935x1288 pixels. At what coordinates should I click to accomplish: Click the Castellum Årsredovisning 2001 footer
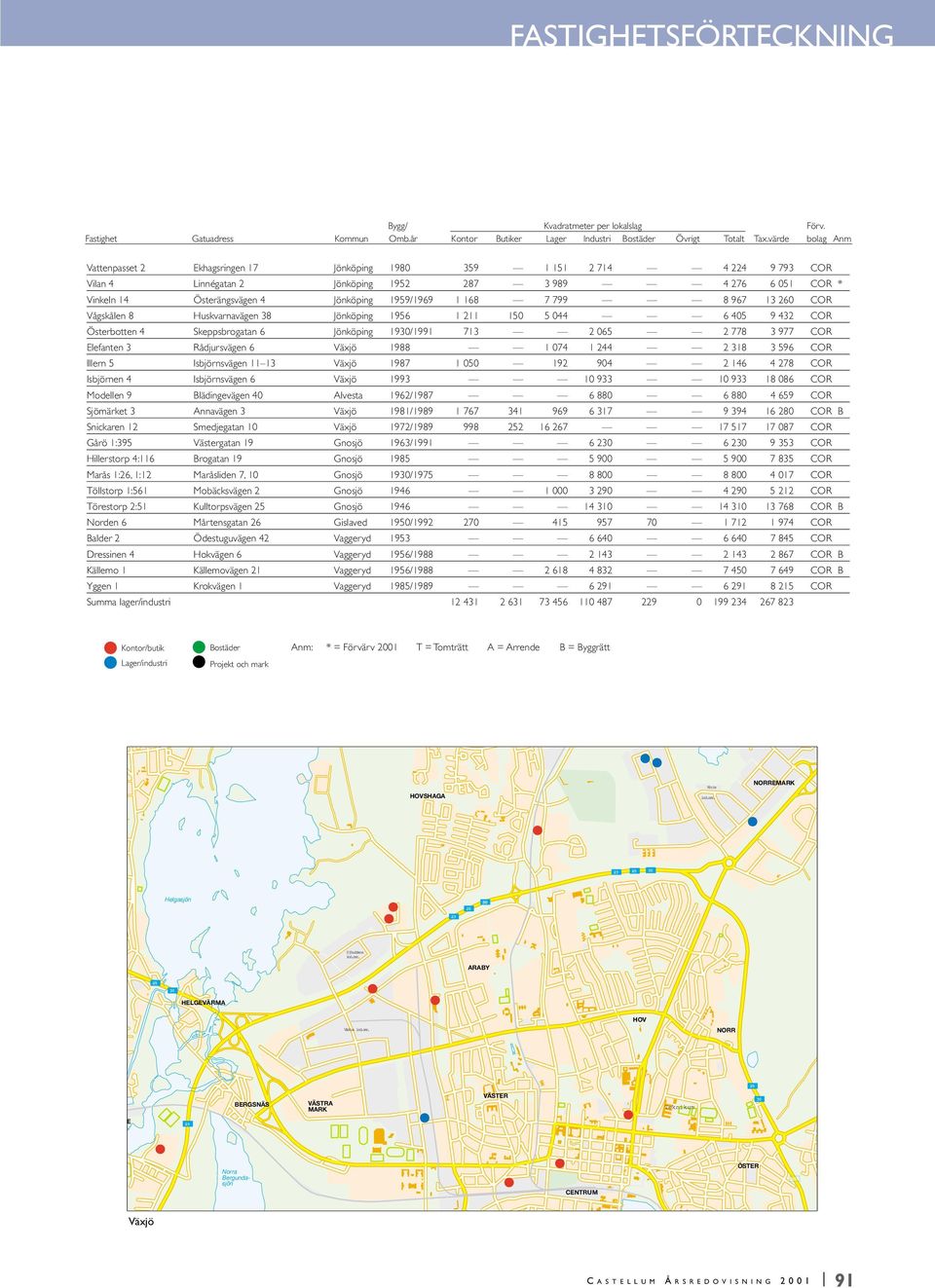pos(699,1280)
